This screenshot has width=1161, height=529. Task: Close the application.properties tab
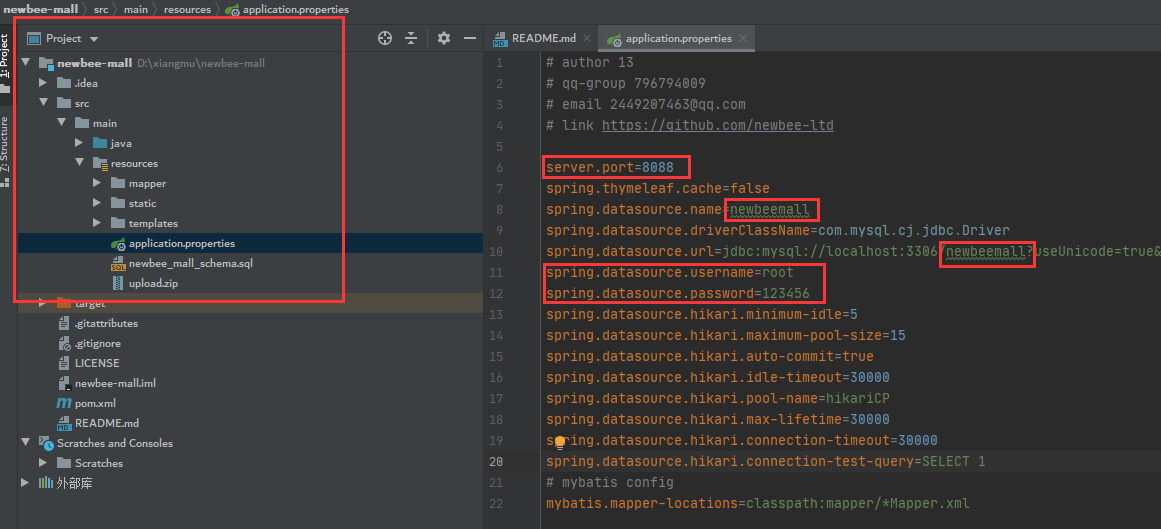[743, 39]
